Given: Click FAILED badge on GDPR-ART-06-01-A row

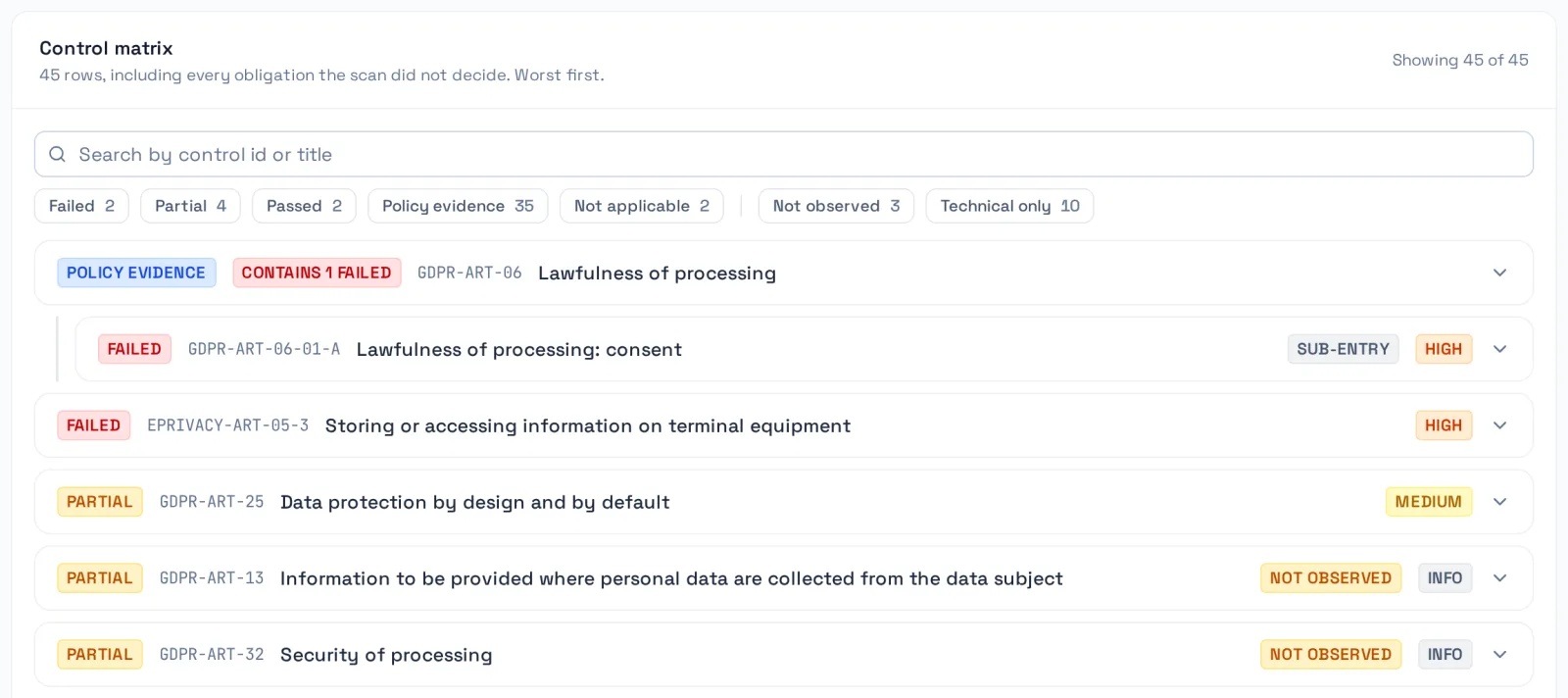Looking at the screenshot, I should 134,349.
